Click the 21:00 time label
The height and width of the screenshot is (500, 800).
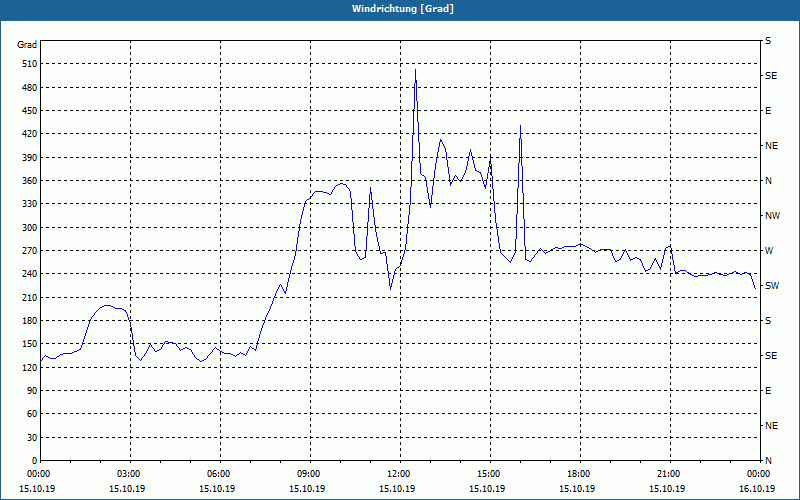[x=670, y=474]
